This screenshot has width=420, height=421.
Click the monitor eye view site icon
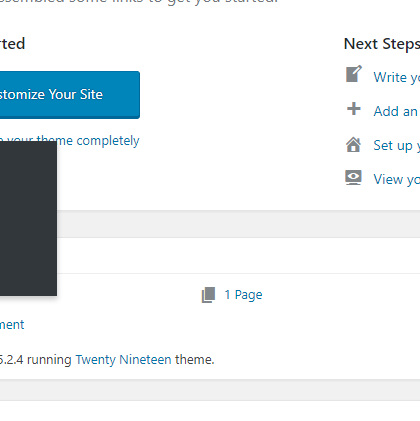pyautogui.click(x=353, y=178)
